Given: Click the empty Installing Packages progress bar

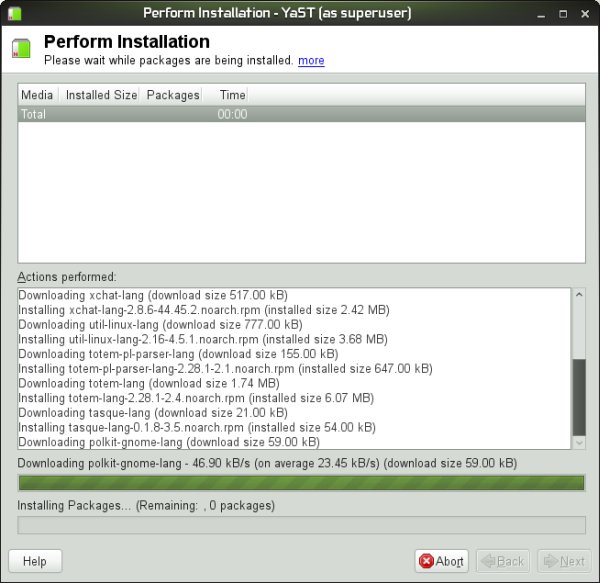Looking at the screenshot, I should tap(302, 525).
